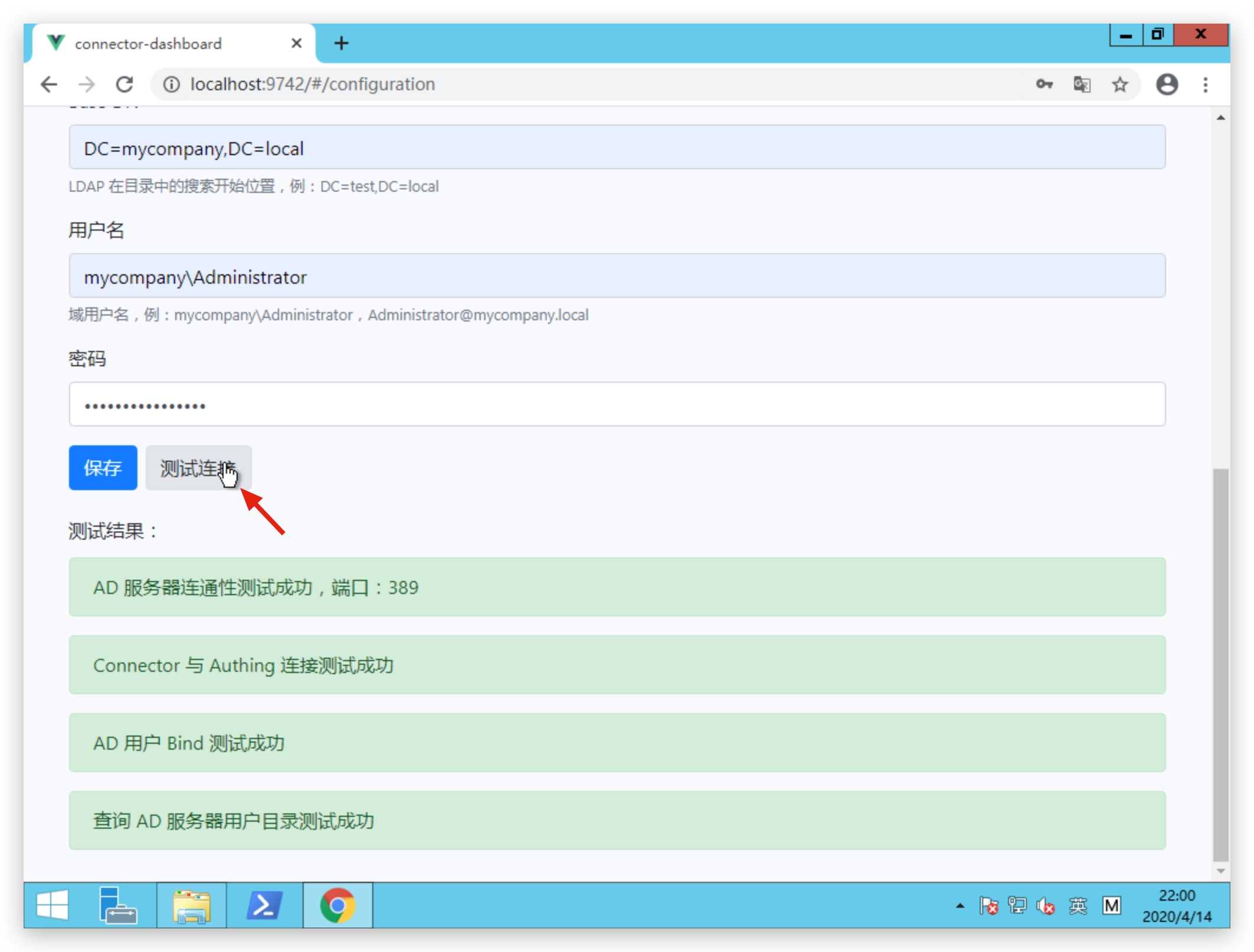The image size is (1254, 952).
Task: Reload the configuration page
Action: [124, 84]
